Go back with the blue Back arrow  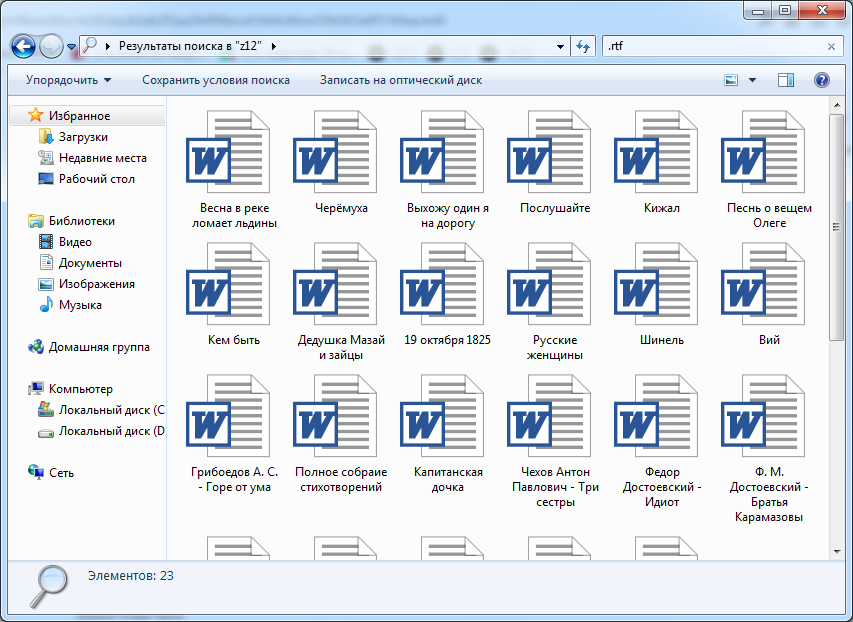click(23, 46)
